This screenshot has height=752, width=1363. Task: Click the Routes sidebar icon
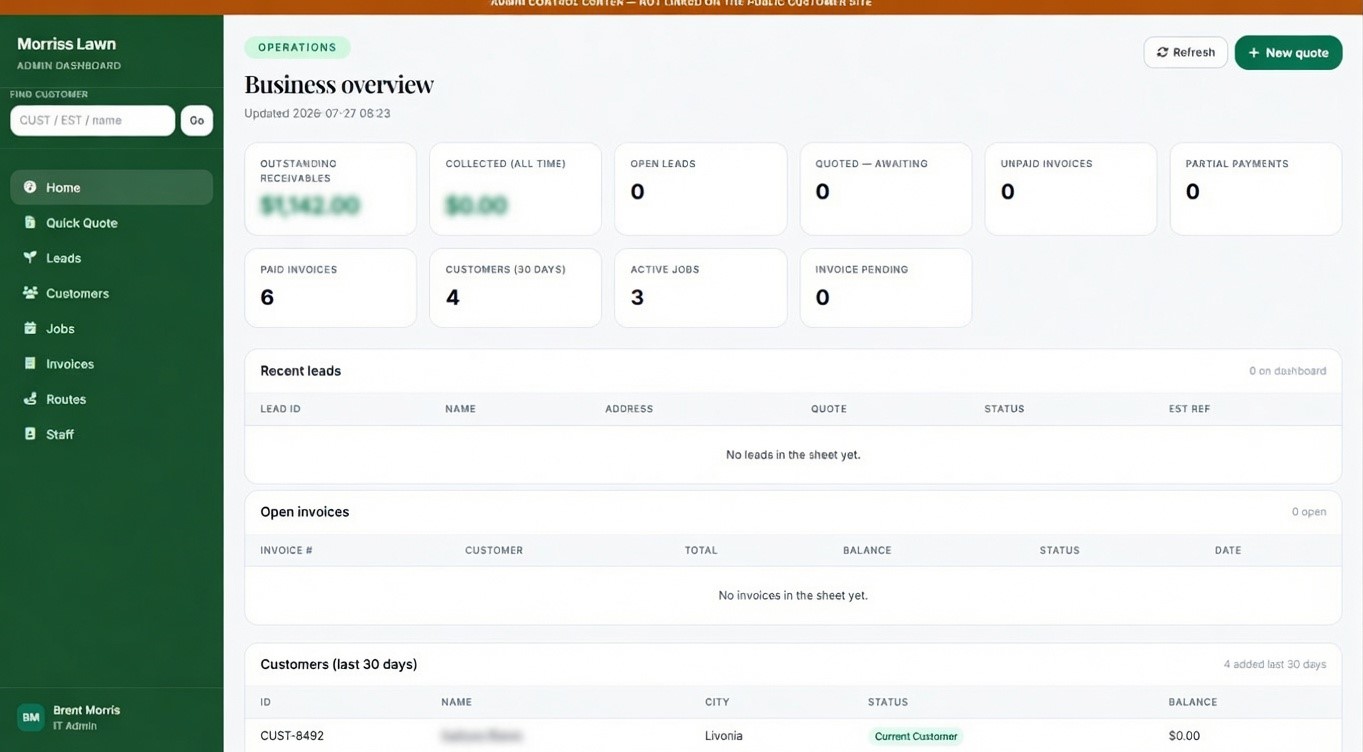(30, 398)
